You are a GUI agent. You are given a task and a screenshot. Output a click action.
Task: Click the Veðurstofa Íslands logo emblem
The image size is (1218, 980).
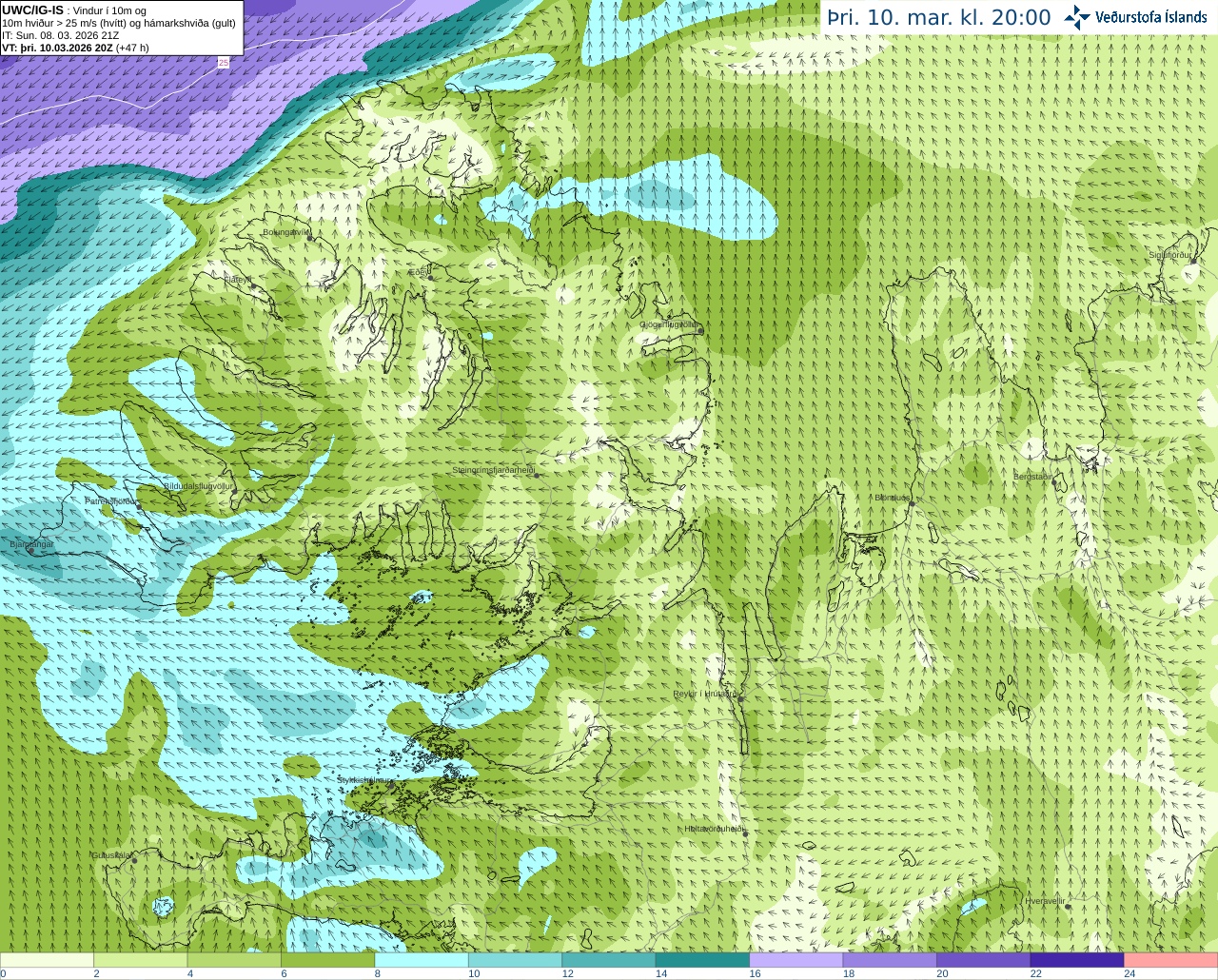1077,17
